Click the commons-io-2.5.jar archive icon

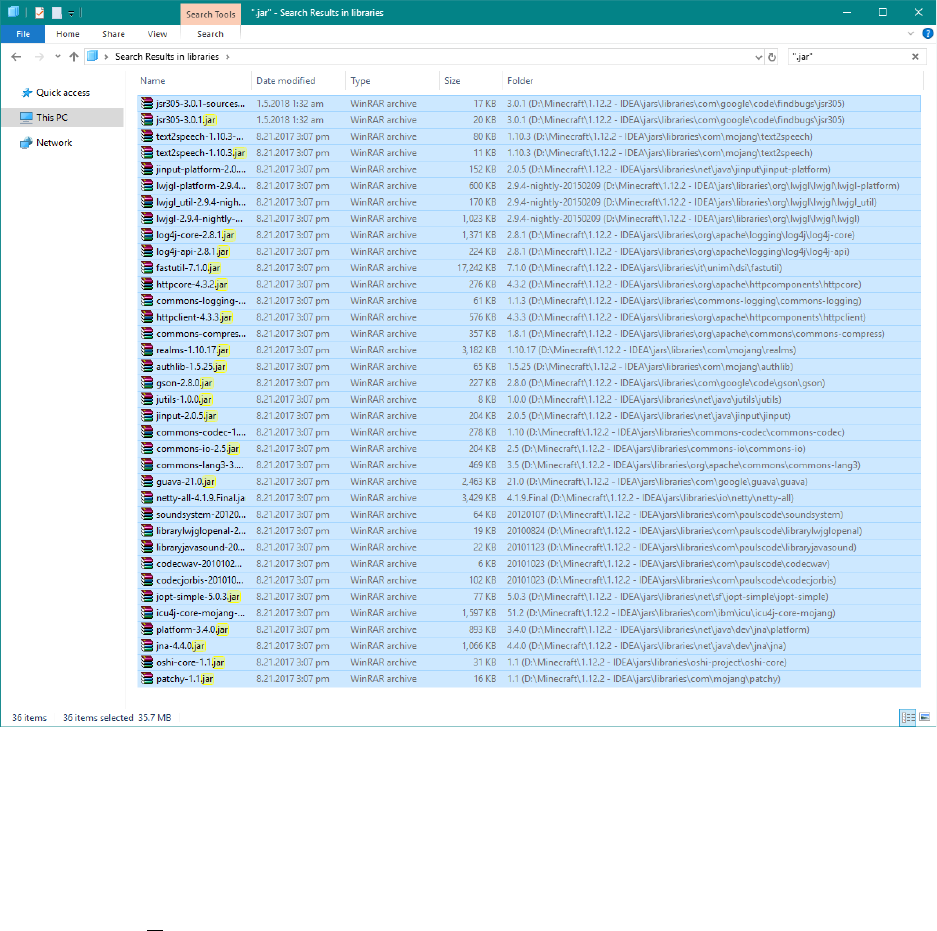tap(146, 449)
